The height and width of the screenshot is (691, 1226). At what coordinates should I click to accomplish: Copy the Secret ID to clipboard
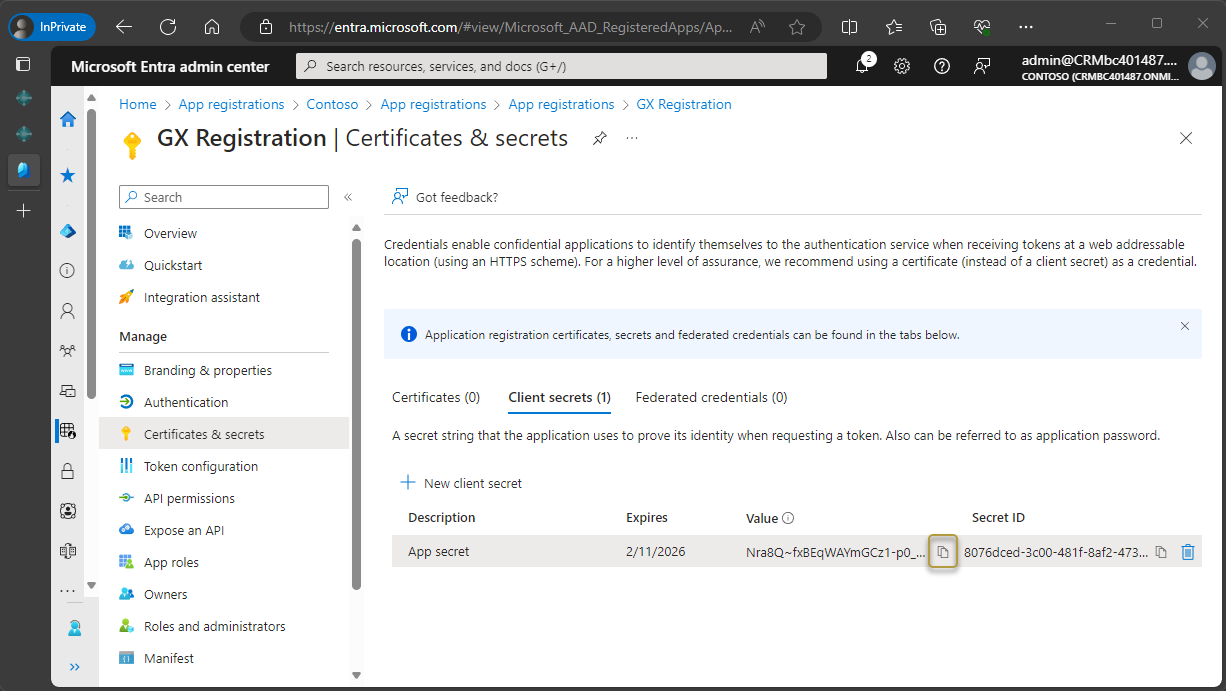click(1161, 552)
